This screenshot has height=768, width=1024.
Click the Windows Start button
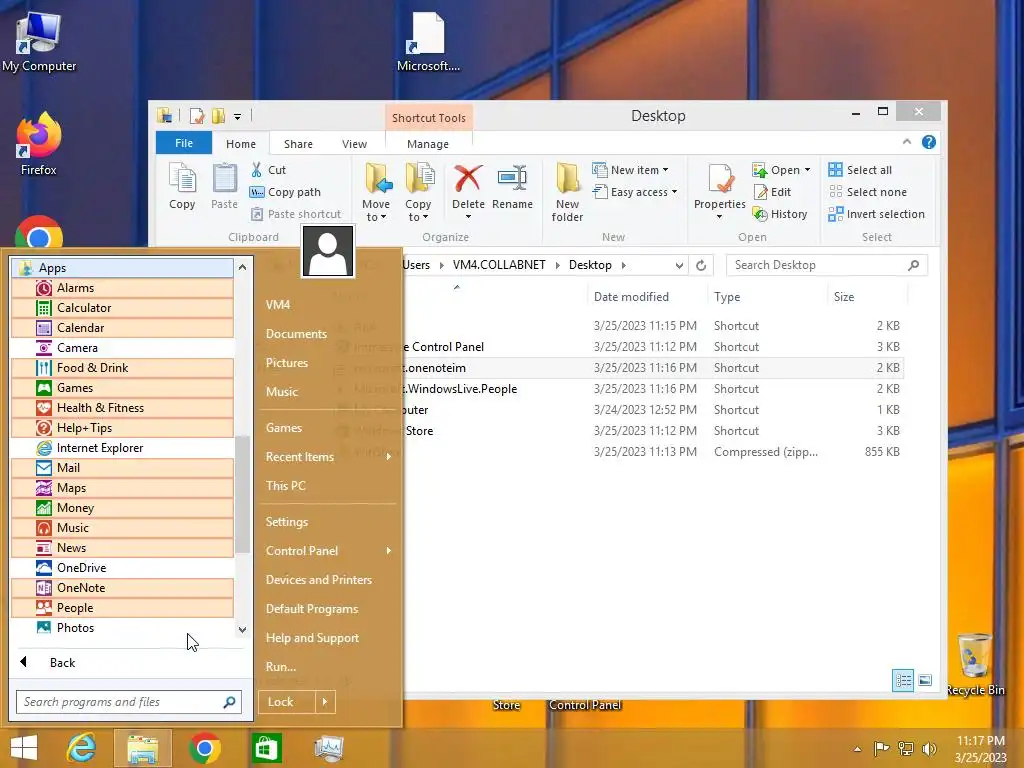point(24,748)
